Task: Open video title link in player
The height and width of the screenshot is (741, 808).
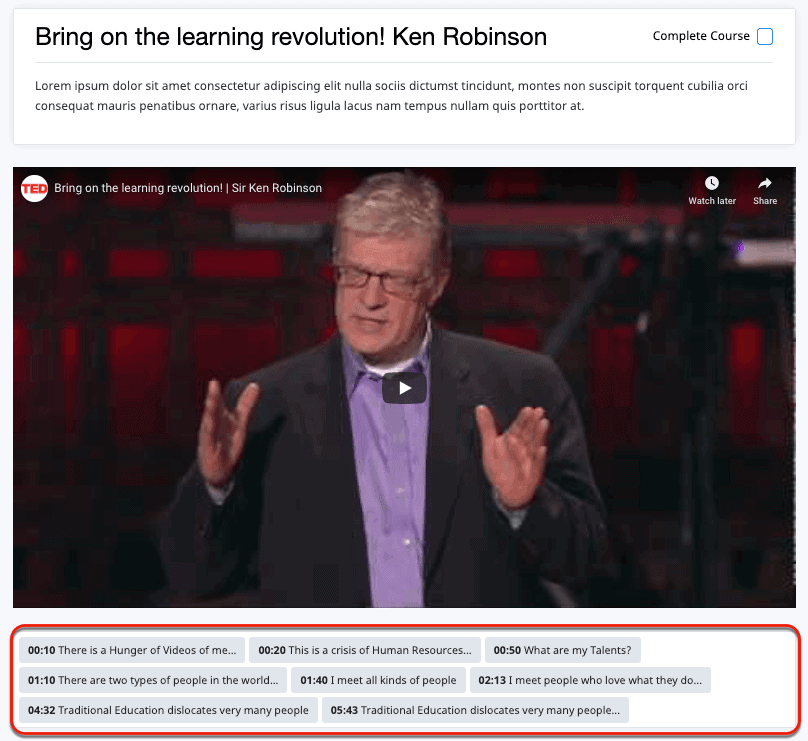Action: (x=188, y=188)
